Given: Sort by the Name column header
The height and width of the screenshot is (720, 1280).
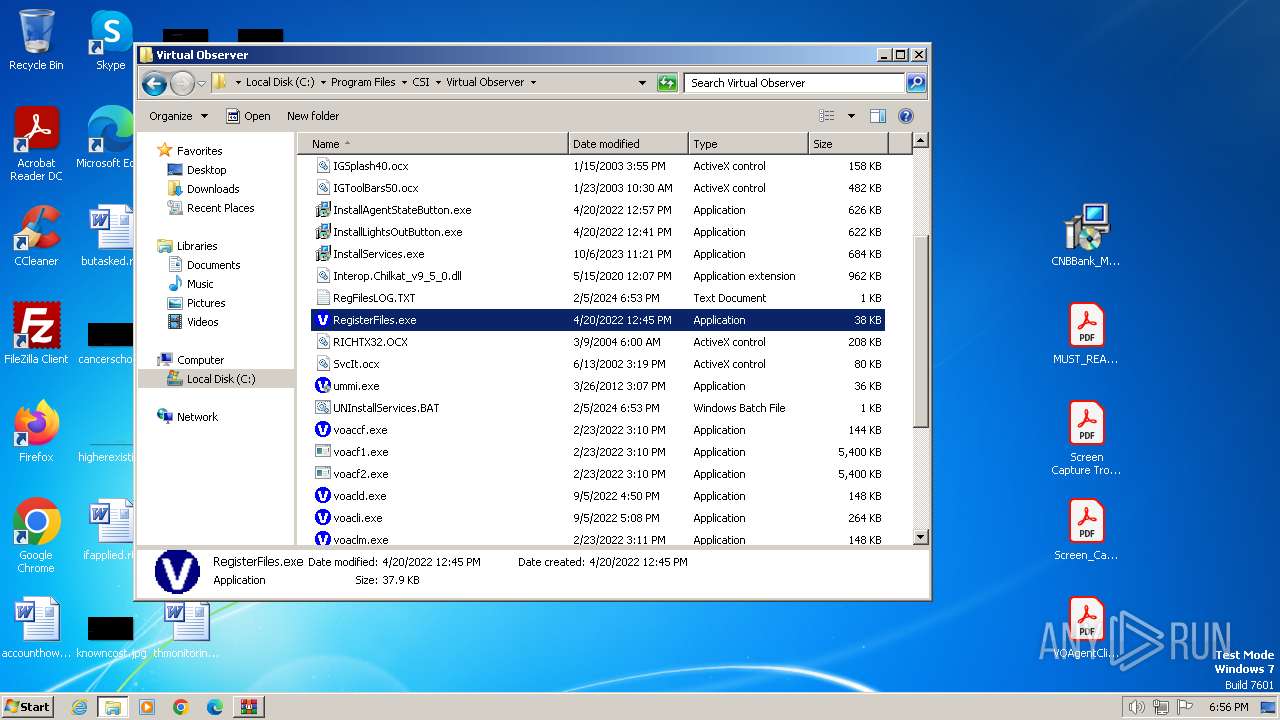Looking at the screenshot, I should point(433,144).
